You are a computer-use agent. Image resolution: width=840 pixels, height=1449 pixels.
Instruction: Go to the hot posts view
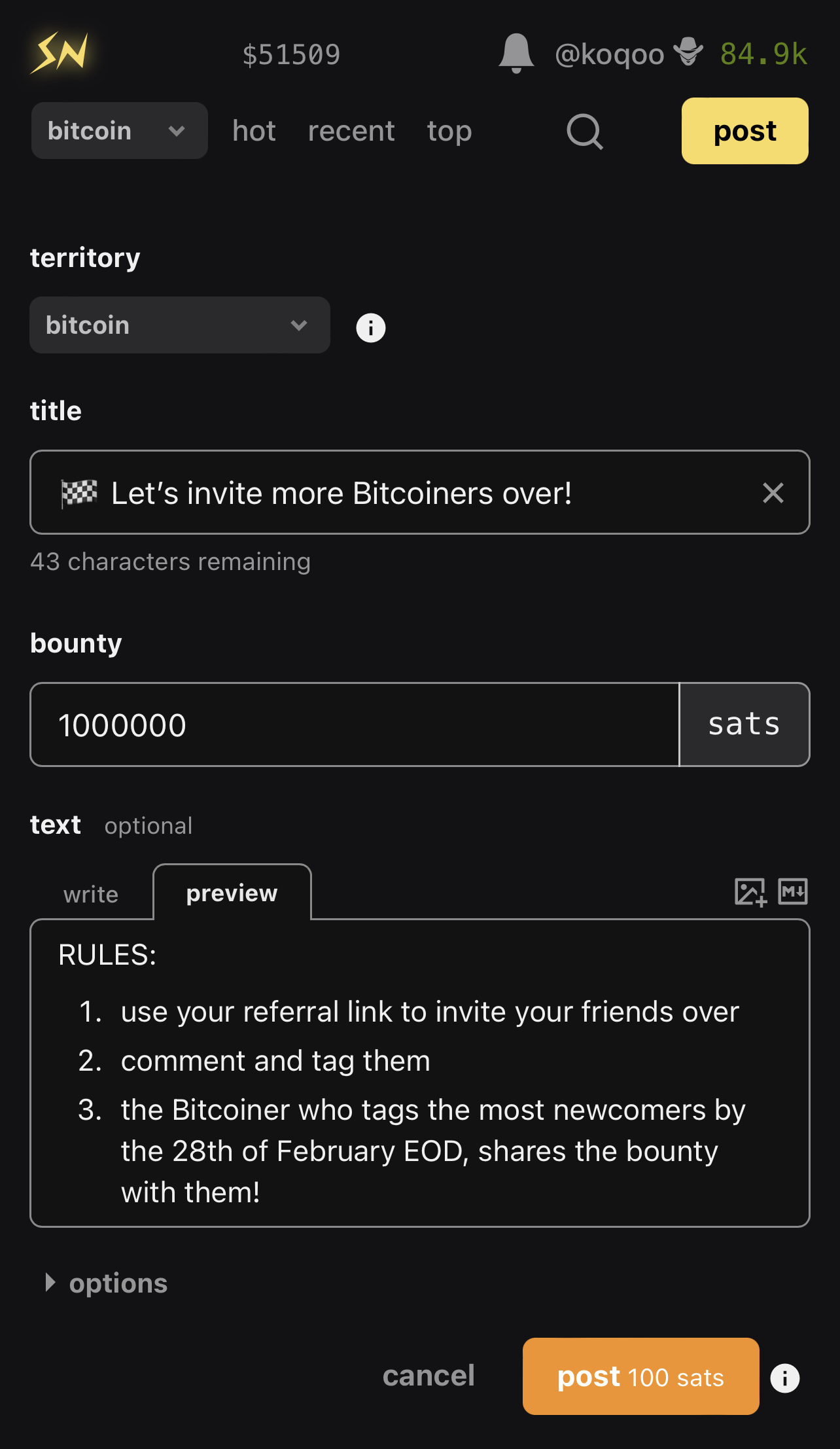pos(254,131)
